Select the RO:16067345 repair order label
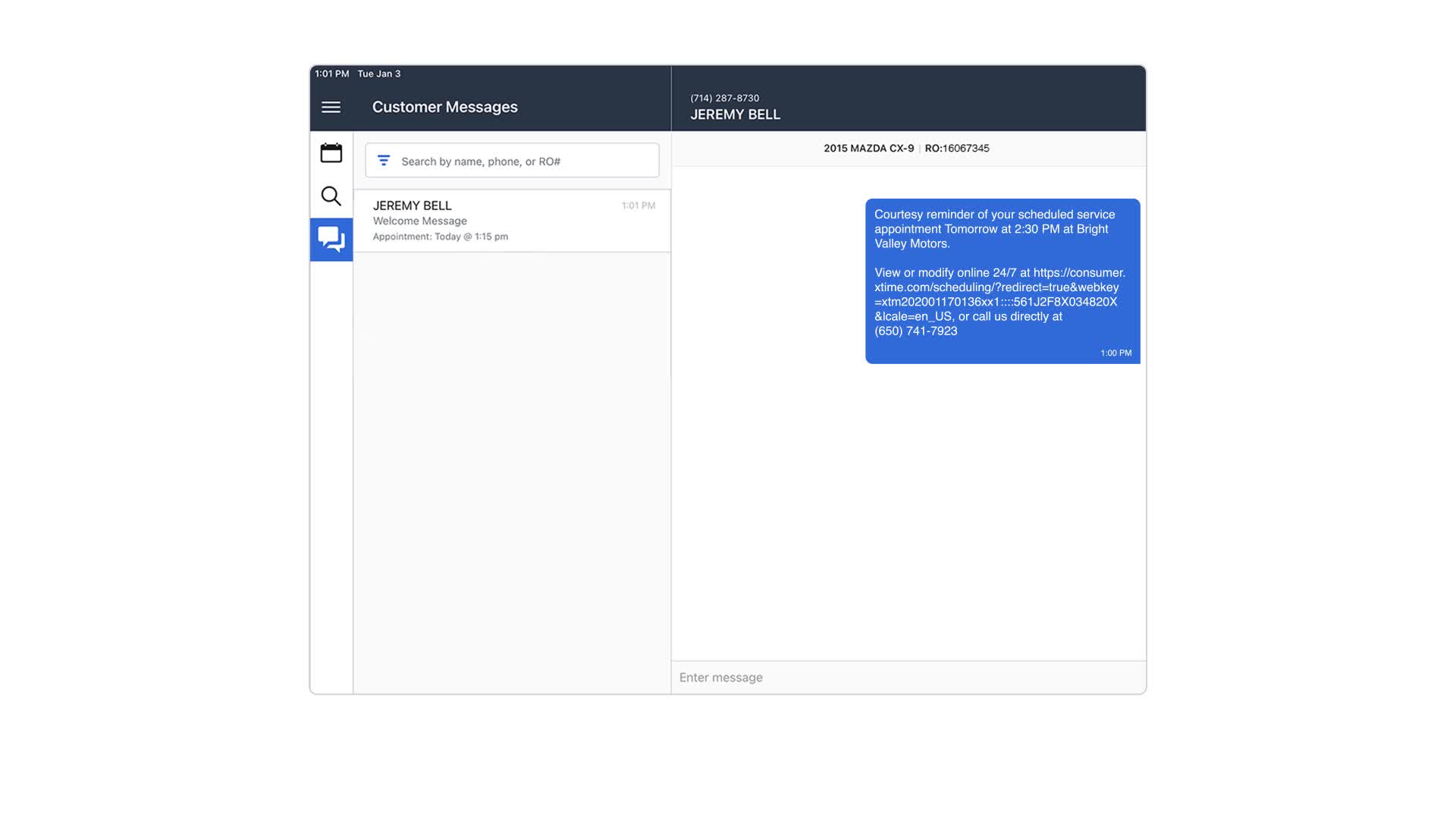Image resolution: width=1456 pixels, height=819 pixels. [957, 148]
